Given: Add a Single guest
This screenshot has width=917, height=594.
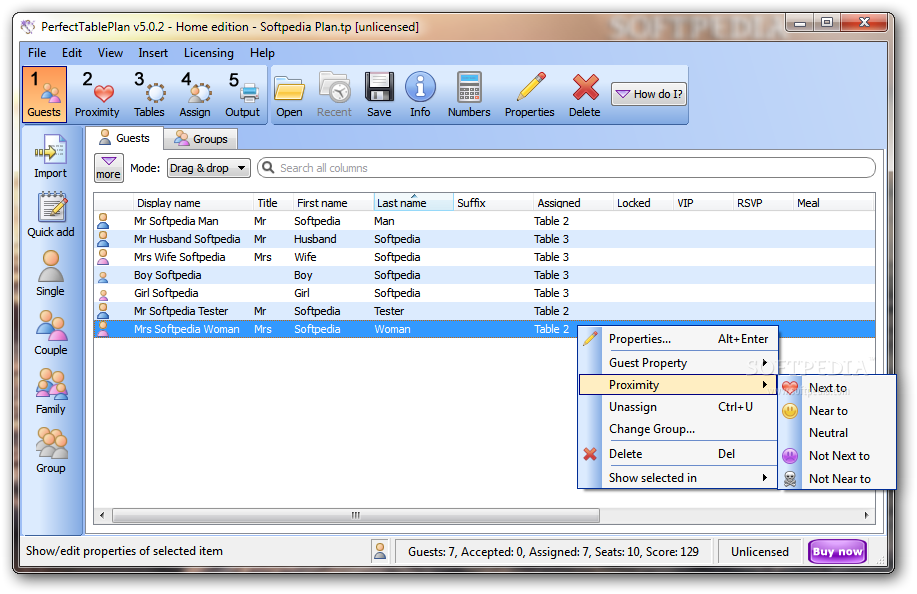Looking at the screenshot, I should pyautogui.click(x=50, y=274).
